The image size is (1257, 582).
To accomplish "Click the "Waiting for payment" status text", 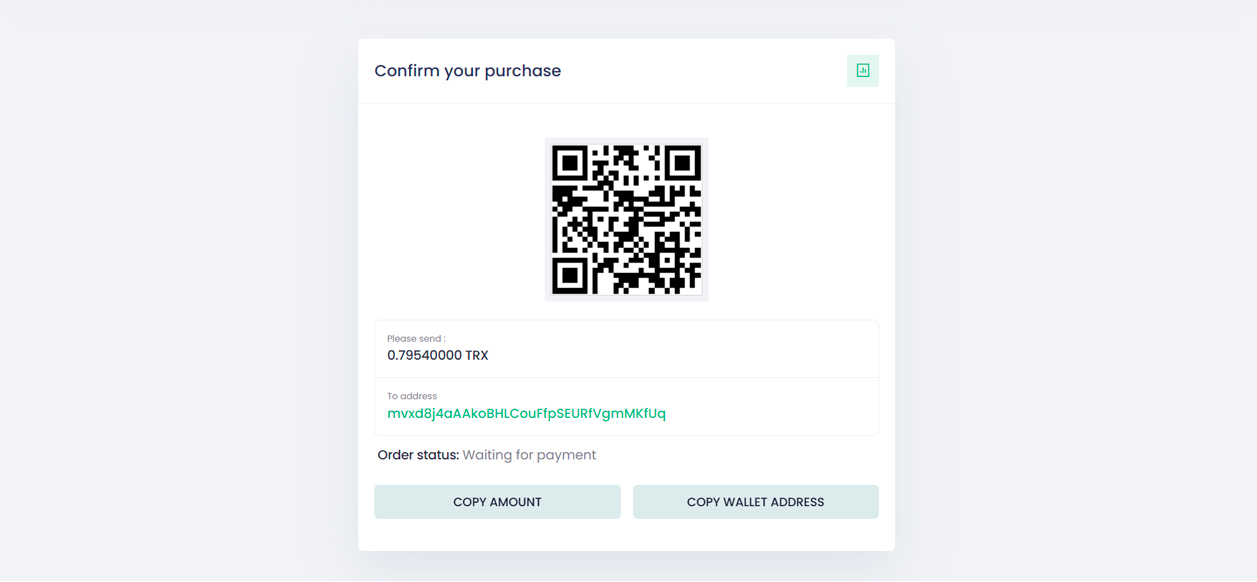I will [x=529, y=455].
